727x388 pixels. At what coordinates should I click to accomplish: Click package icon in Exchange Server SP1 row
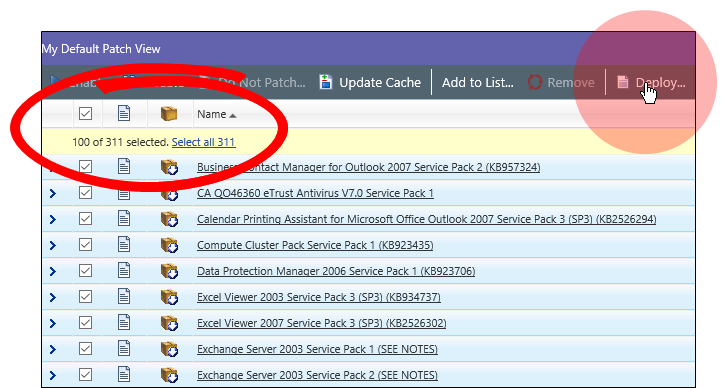point(169,349)
